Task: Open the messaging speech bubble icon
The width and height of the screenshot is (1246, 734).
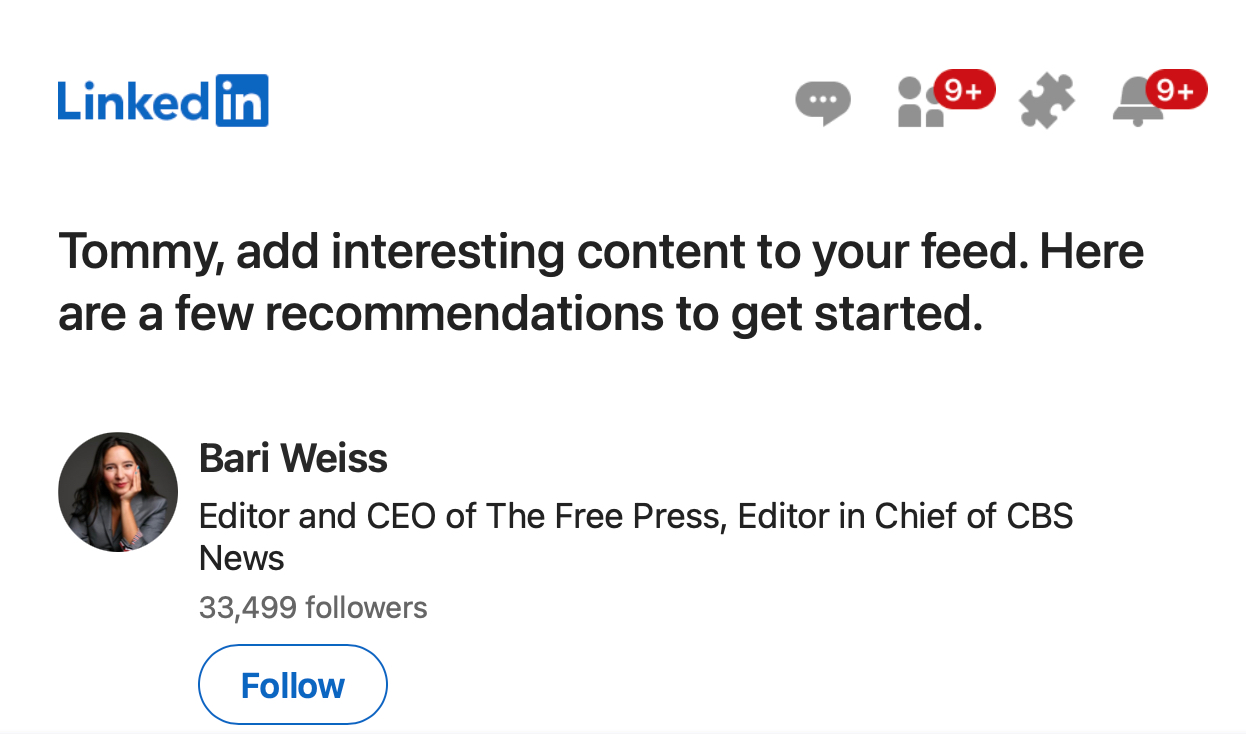Action: pos(822,102)
